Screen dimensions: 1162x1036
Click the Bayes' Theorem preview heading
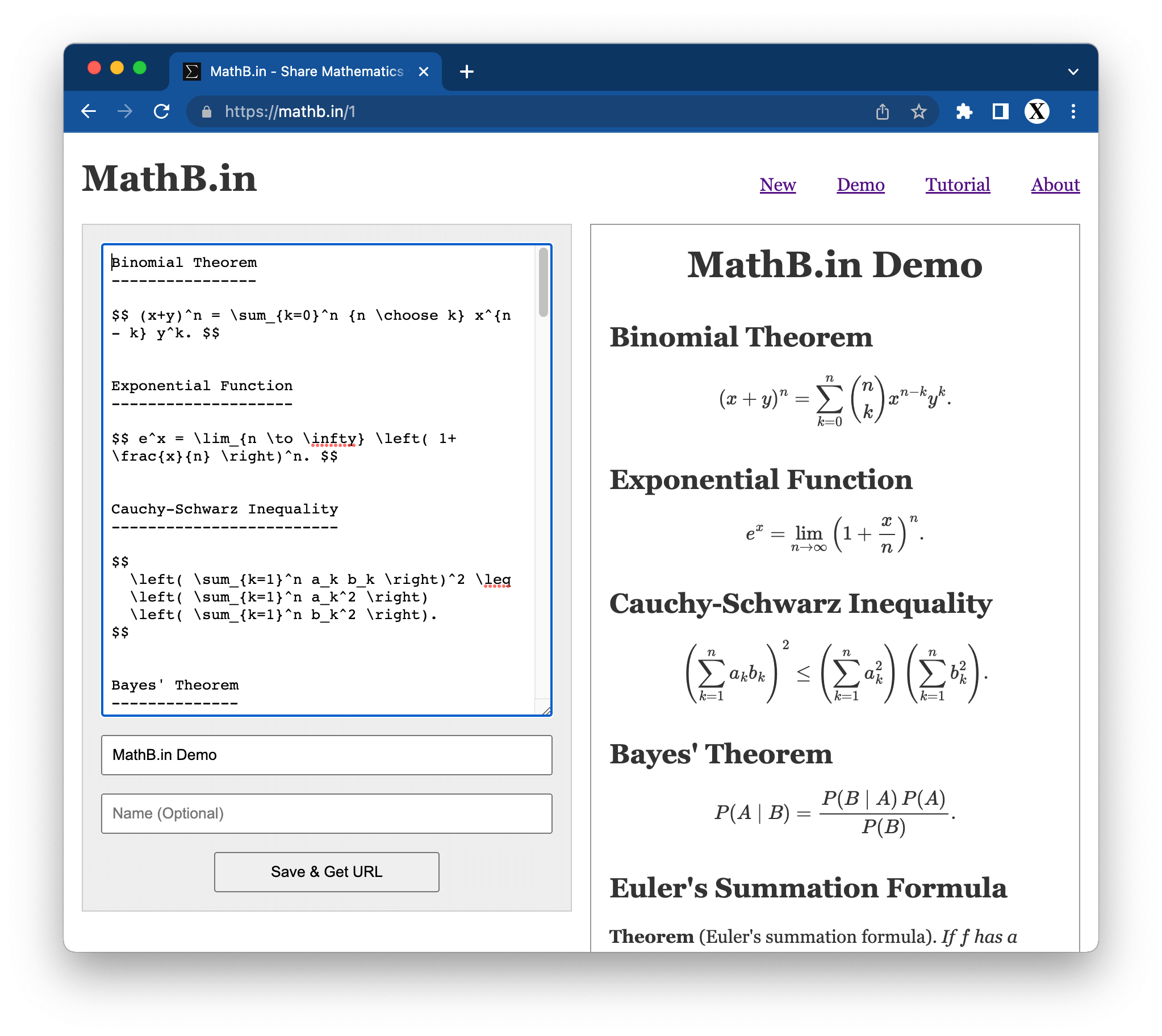[720, 754]
